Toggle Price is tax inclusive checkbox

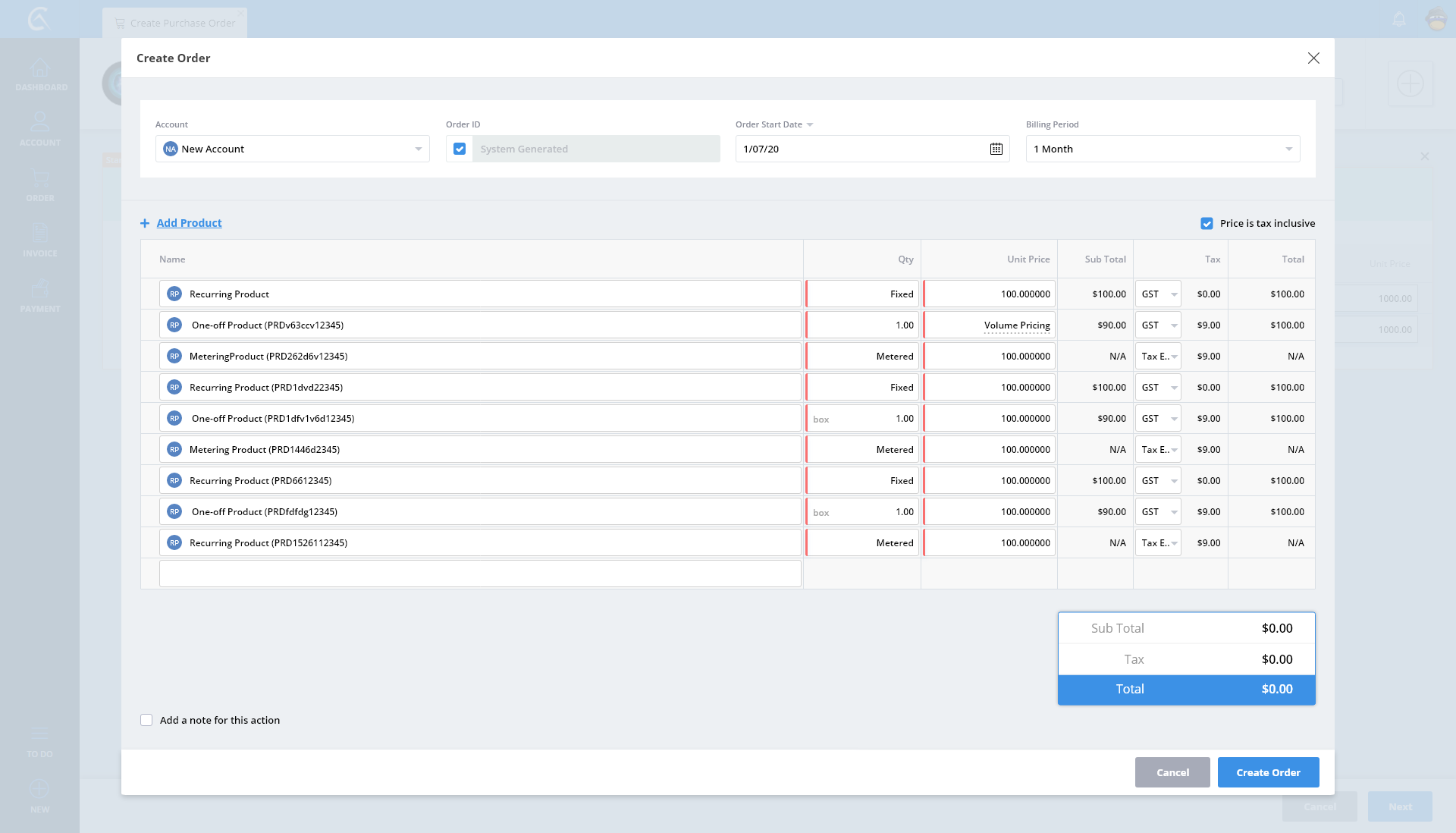[x=1207, y=223]
